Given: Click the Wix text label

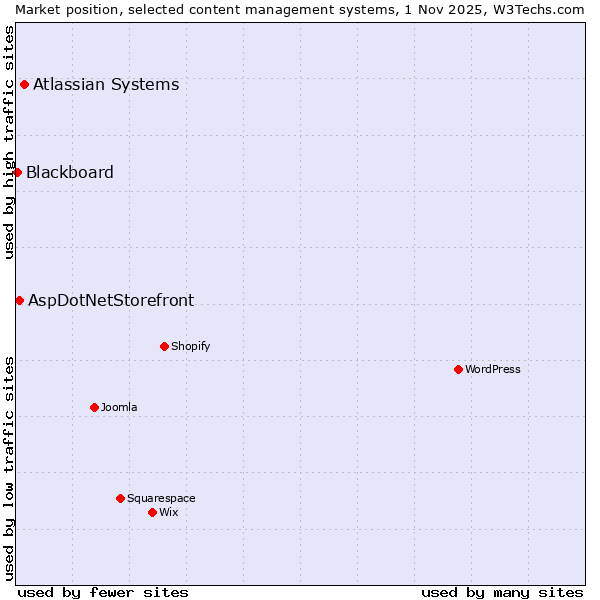Looking at the screenshot, I should tap(169, 512).
